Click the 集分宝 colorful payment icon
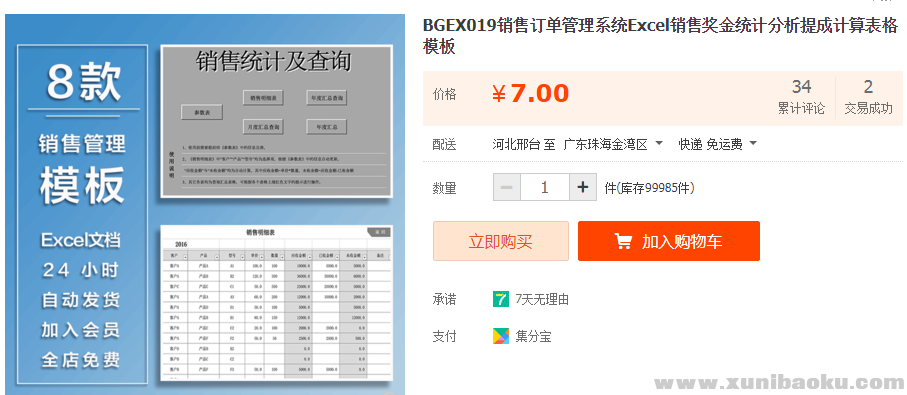The width and height of the screenshot is (907, 395). [x=500, y=336]
